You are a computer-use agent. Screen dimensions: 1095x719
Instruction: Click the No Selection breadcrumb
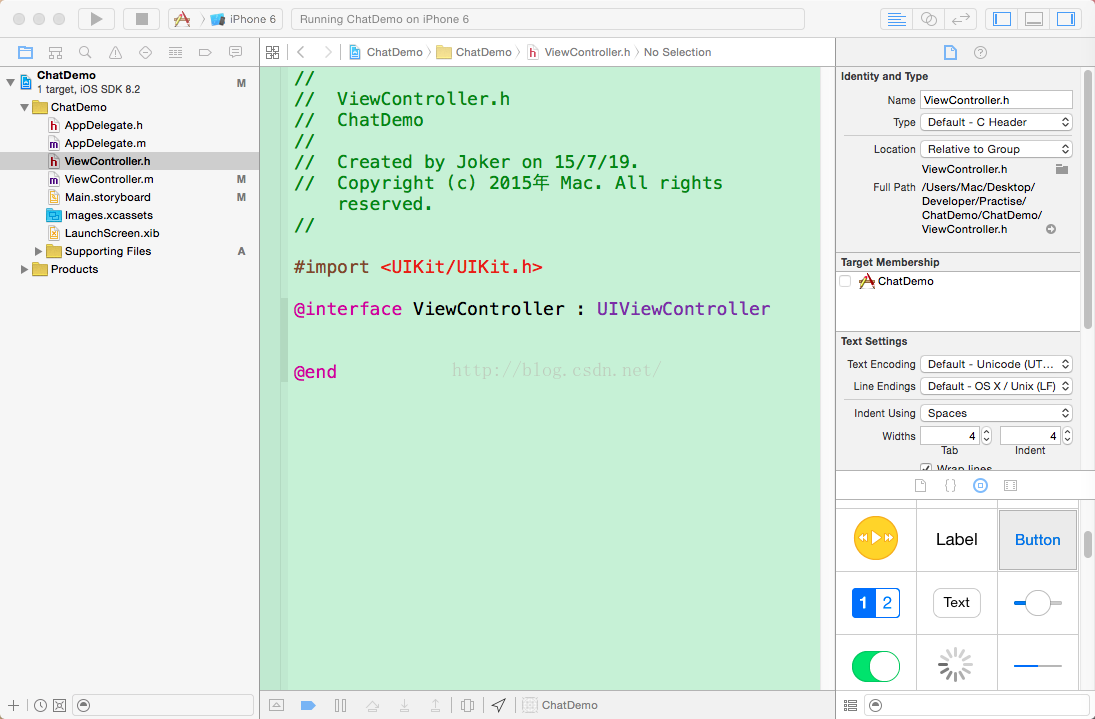point(677,52)
